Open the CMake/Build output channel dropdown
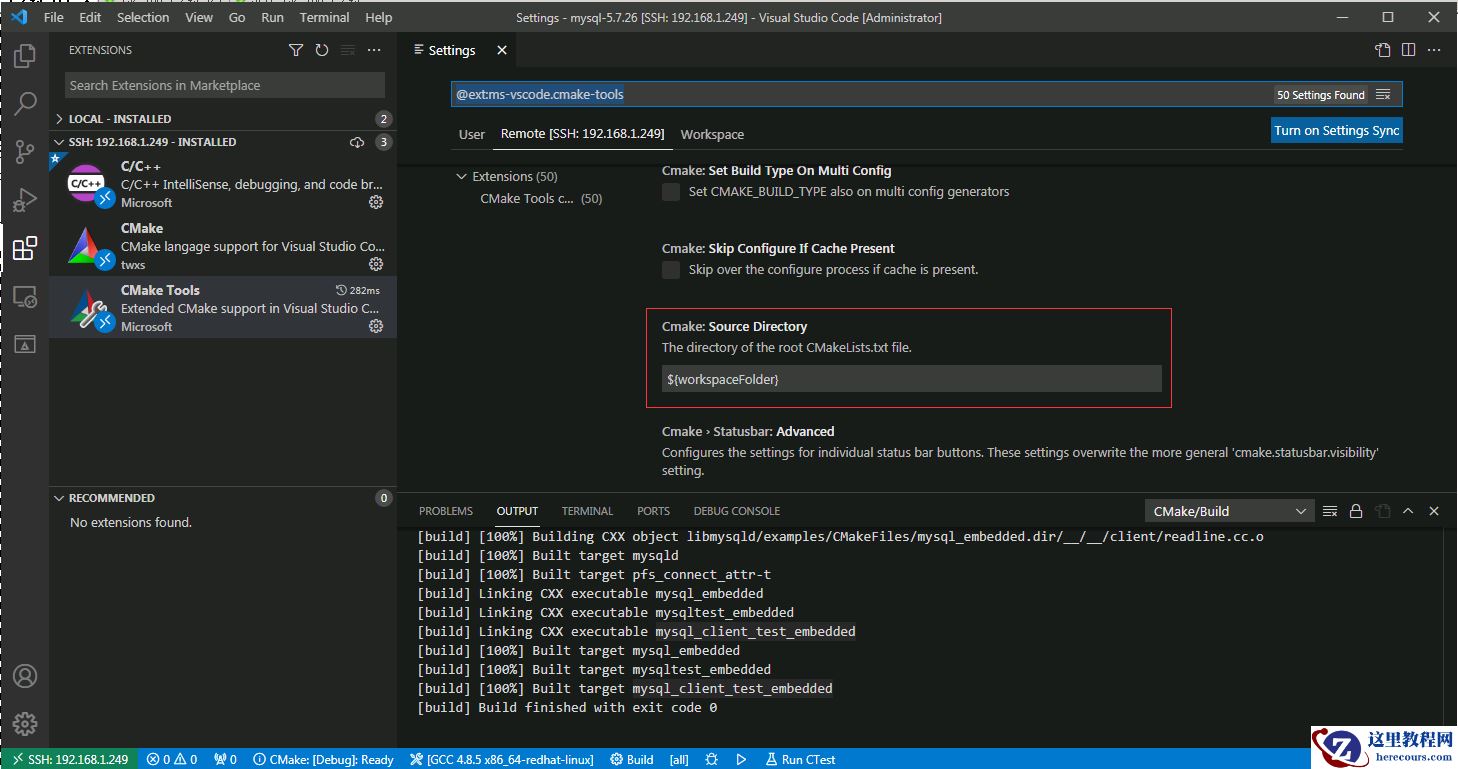 point(1229,511)
